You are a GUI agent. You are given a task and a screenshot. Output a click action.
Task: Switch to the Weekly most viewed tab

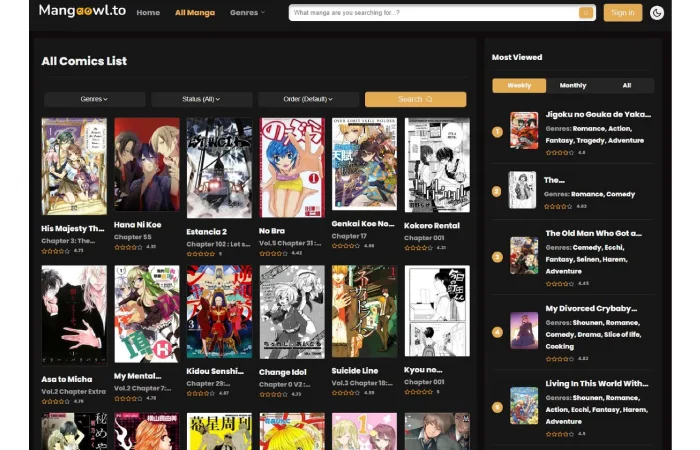pyautogui.click(x=519, y=85)
